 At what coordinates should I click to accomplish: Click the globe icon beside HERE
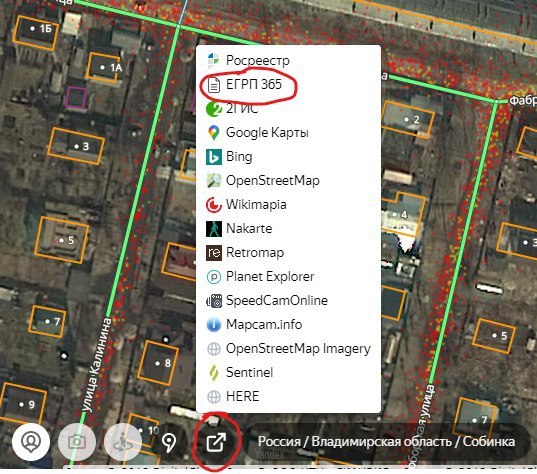tap(214, 397)
